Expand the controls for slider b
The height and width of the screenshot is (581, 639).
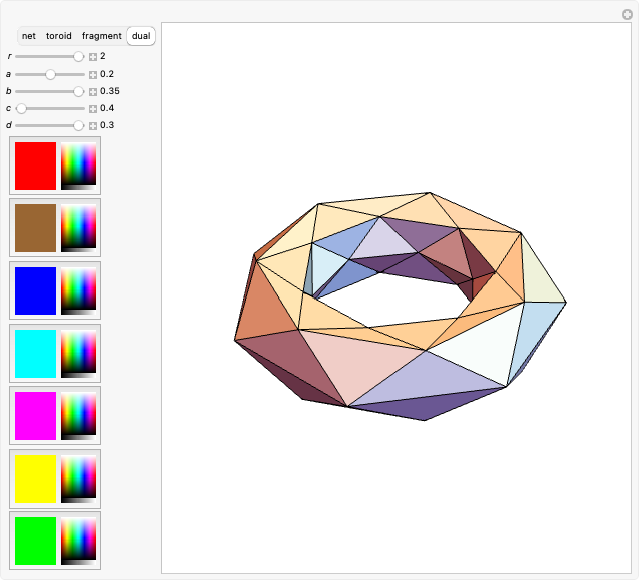(93, 91)
